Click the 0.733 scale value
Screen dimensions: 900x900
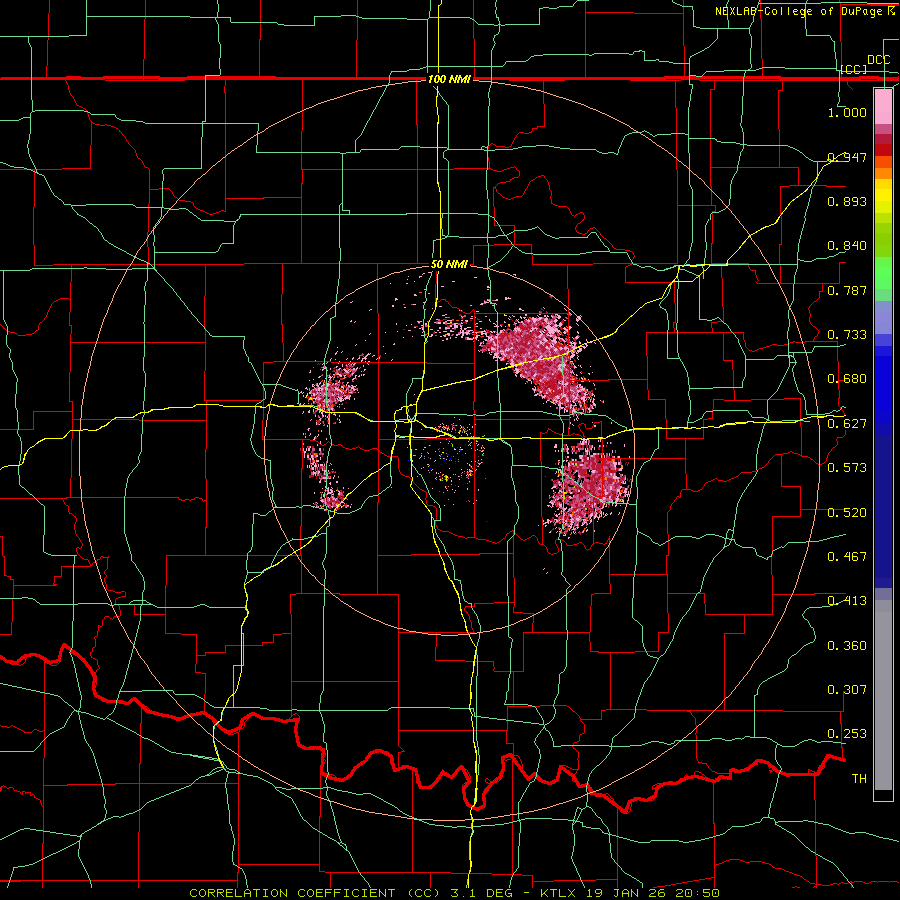(847, 335)
